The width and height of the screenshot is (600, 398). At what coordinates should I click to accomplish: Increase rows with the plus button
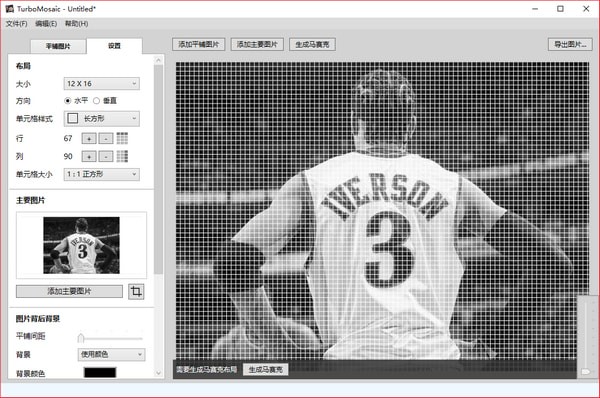click(89, 139)
